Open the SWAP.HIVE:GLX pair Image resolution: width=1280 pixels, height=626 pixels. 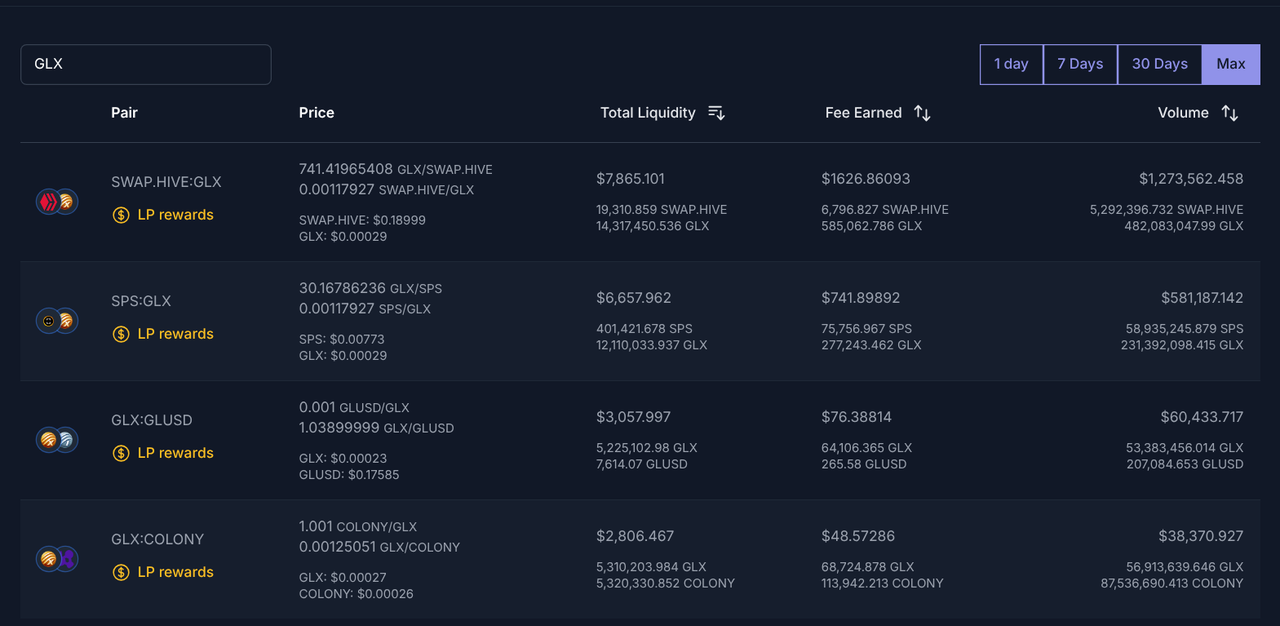[x=166, y=182]
